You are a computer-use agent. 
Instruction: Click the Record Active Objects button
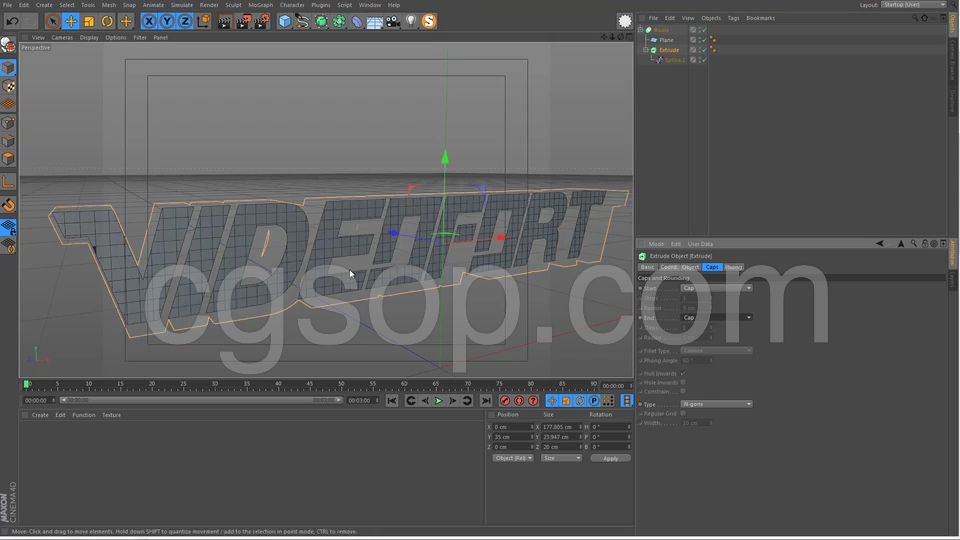coord(504,400)
